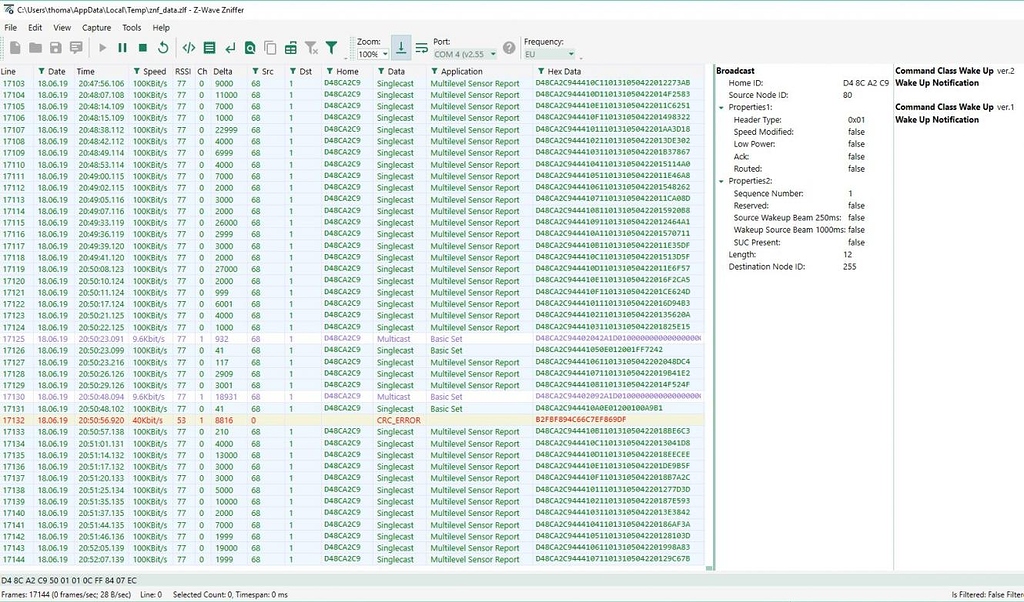Search within captured frames
This screenshot has height=602, width=1024.
coord(249,47)
